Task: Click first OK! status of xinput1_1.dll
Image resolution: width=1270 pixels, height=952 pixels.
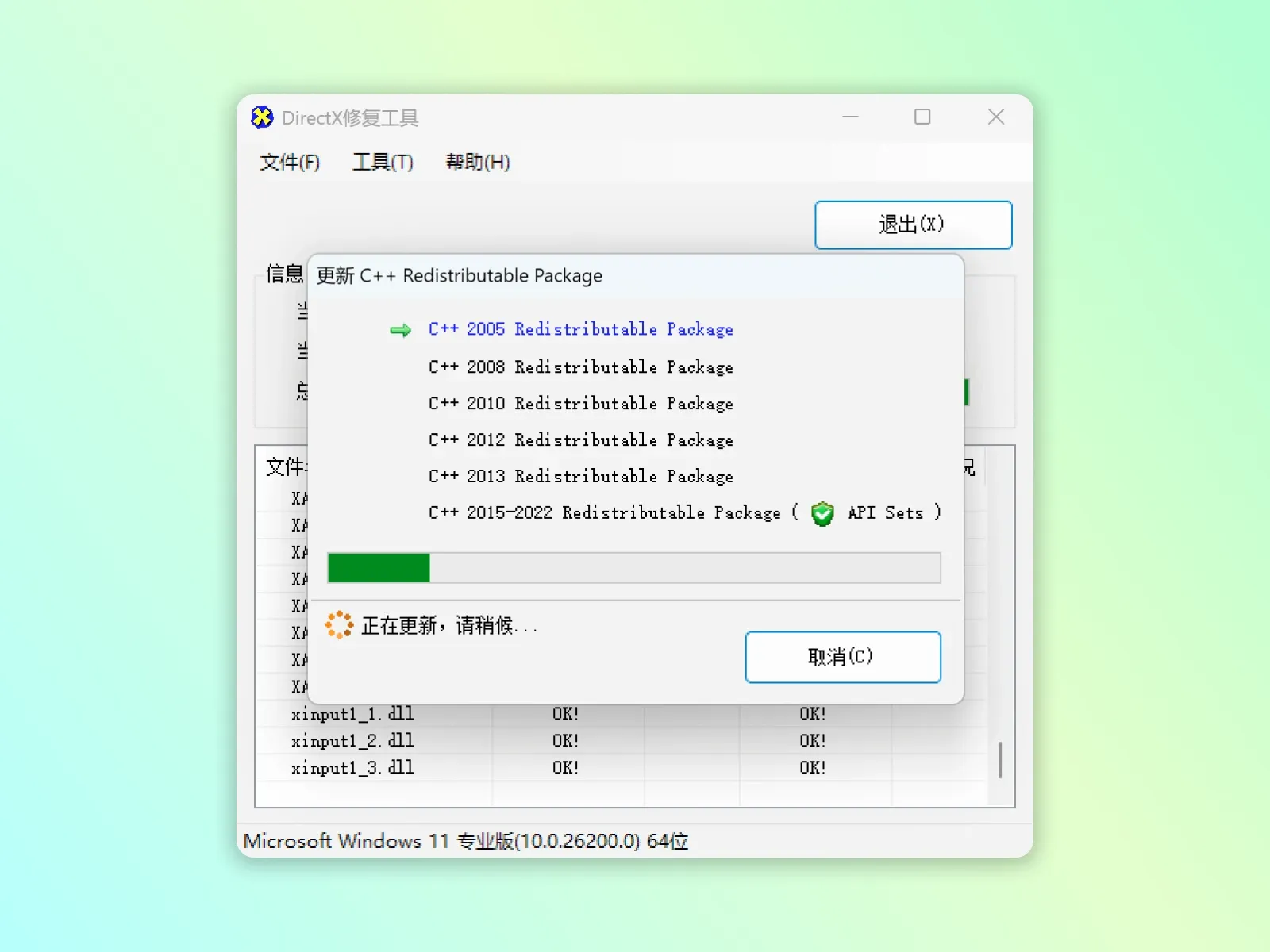Action: coord(565,714)
